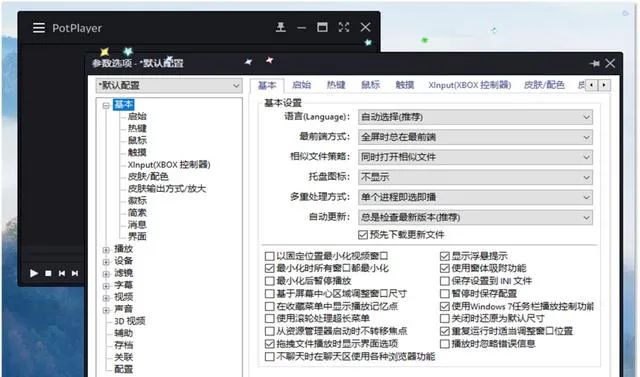Select 配置 in the settings tree
Image resolution: width=640 pixels, height=377 pixels.
tap(124, 369)
